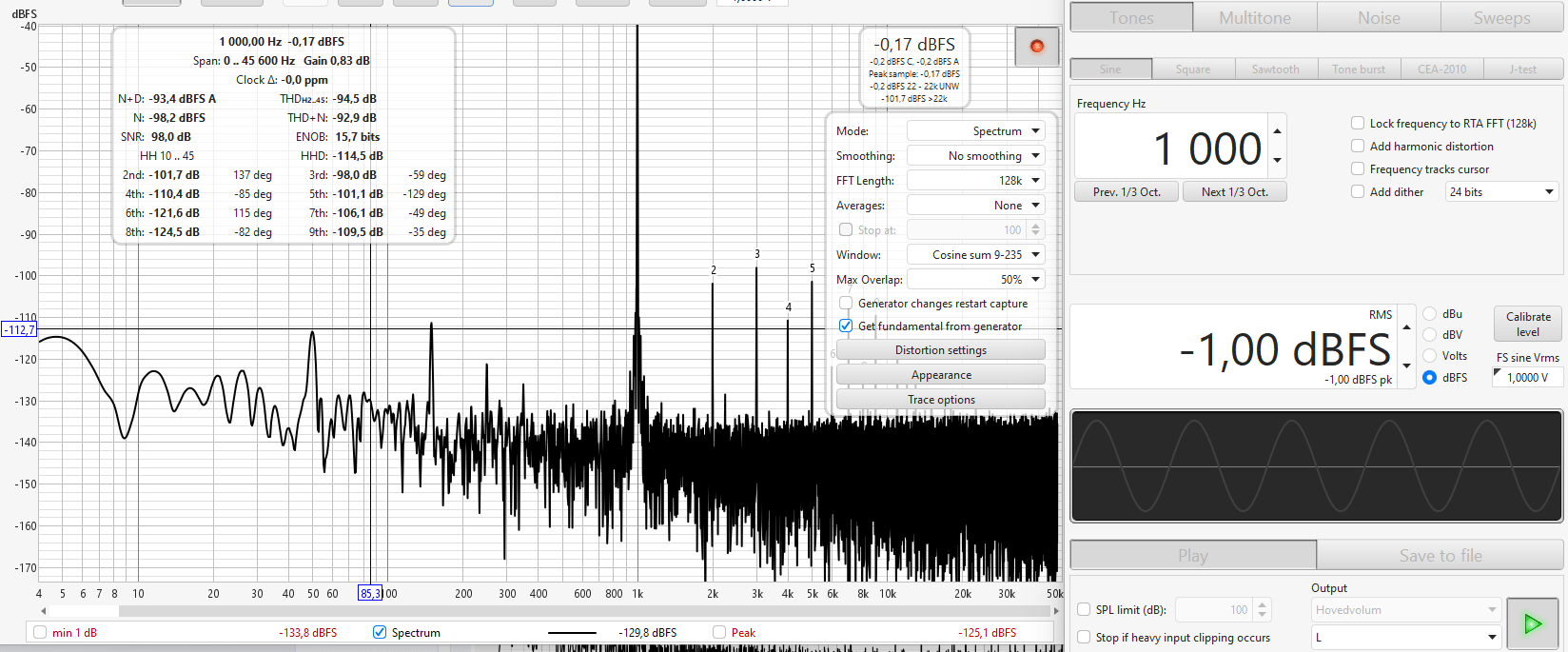1568x652 pixels.
Task: Click the Play tab button
Action: [x=1193, y=555]
